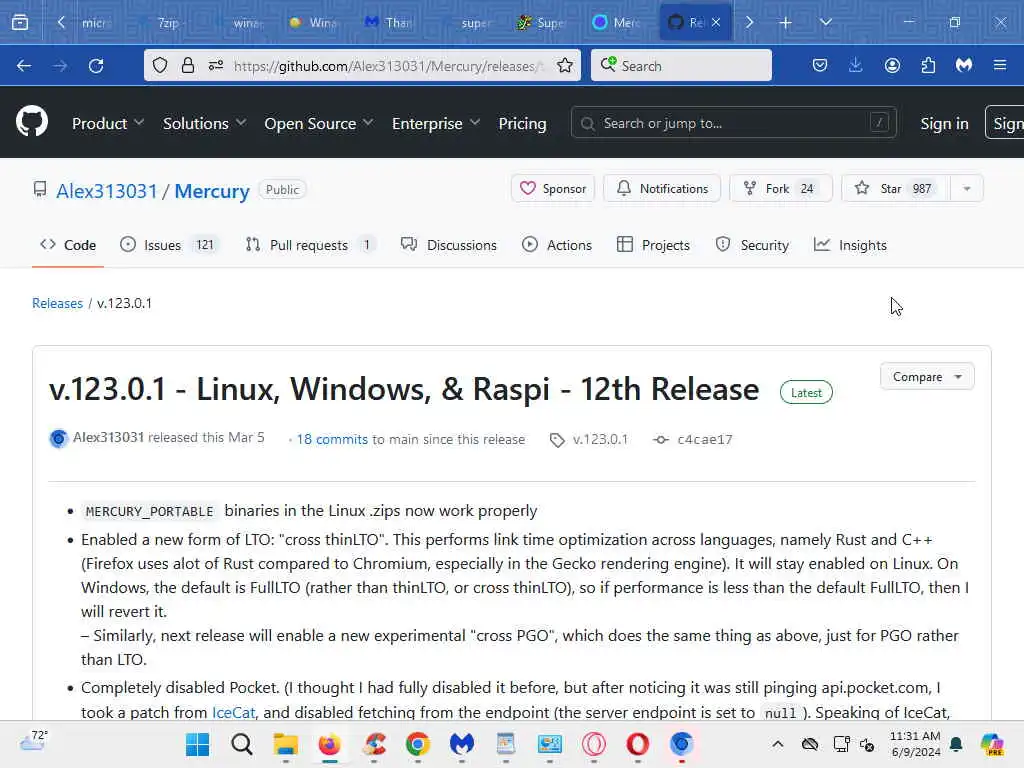The height and width of the screenshot is (768, 1024).
Task: View 18 commits since this release
Action: [x=332, y=440]
